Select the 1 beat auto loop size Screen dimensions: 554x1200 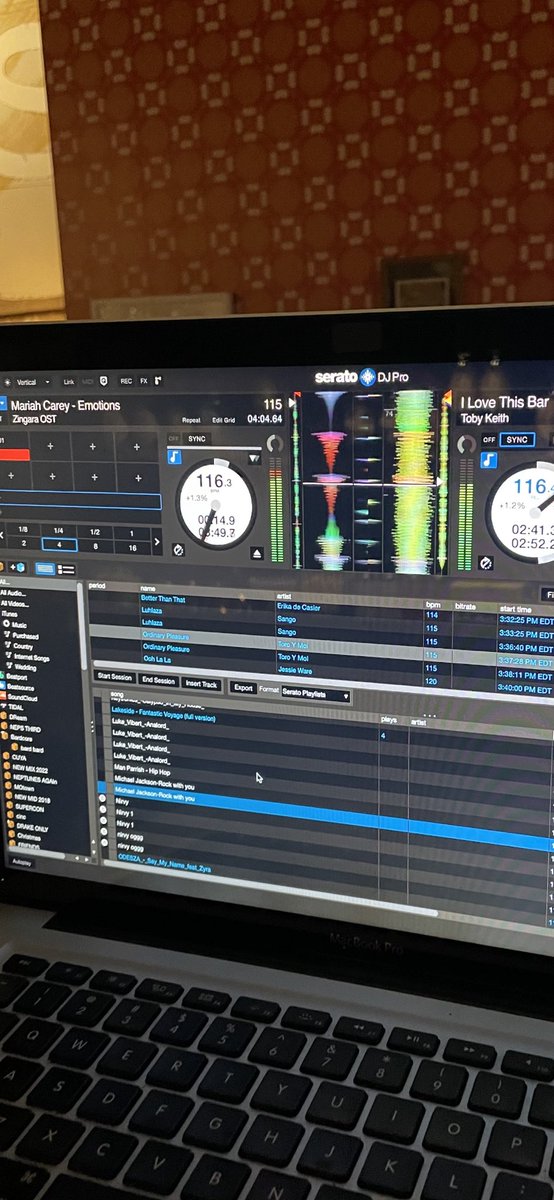pos(131,532)
